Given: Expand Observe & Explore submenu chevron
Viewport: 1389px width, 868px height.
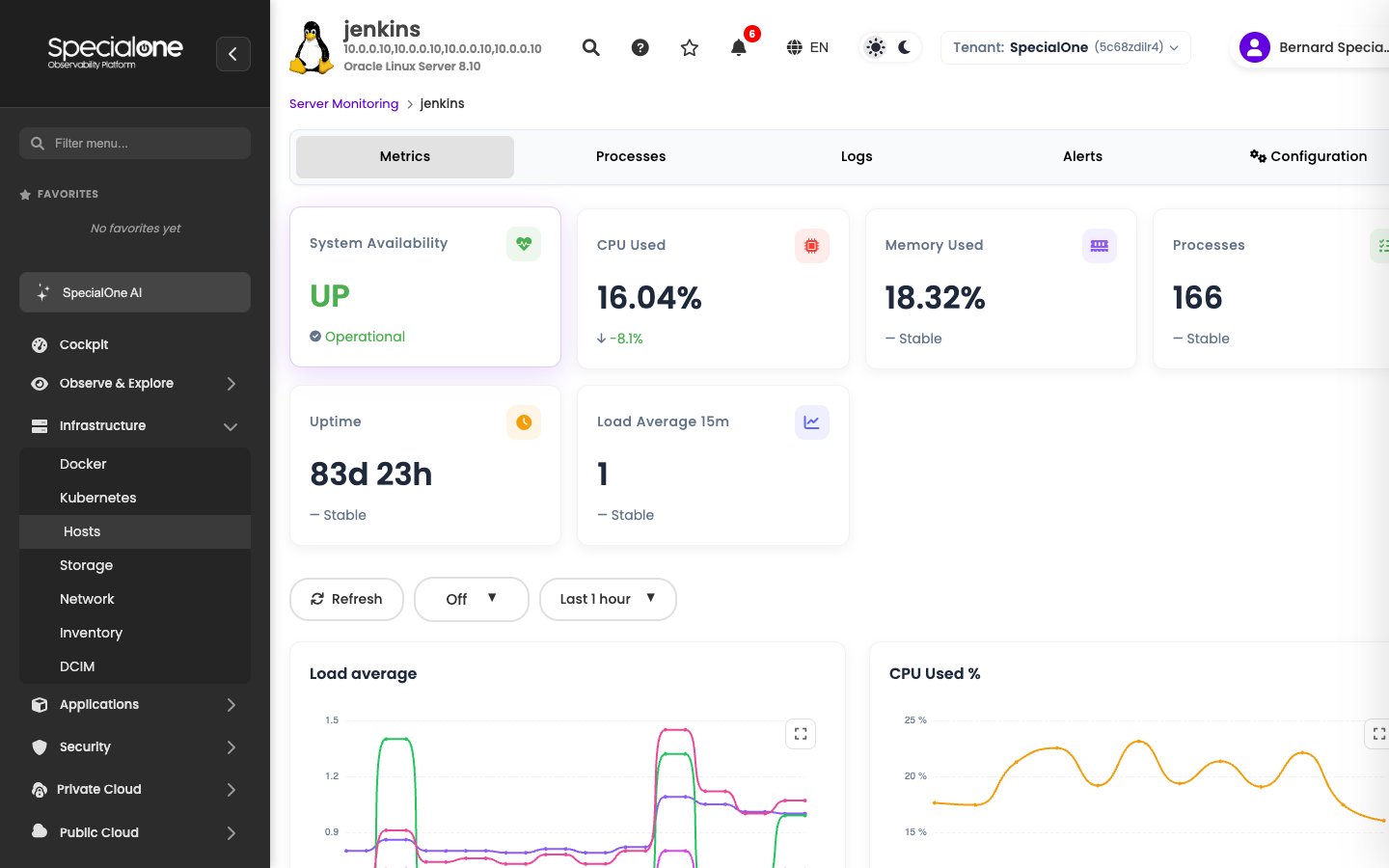Looking at the screenshot, I should 231,384.
